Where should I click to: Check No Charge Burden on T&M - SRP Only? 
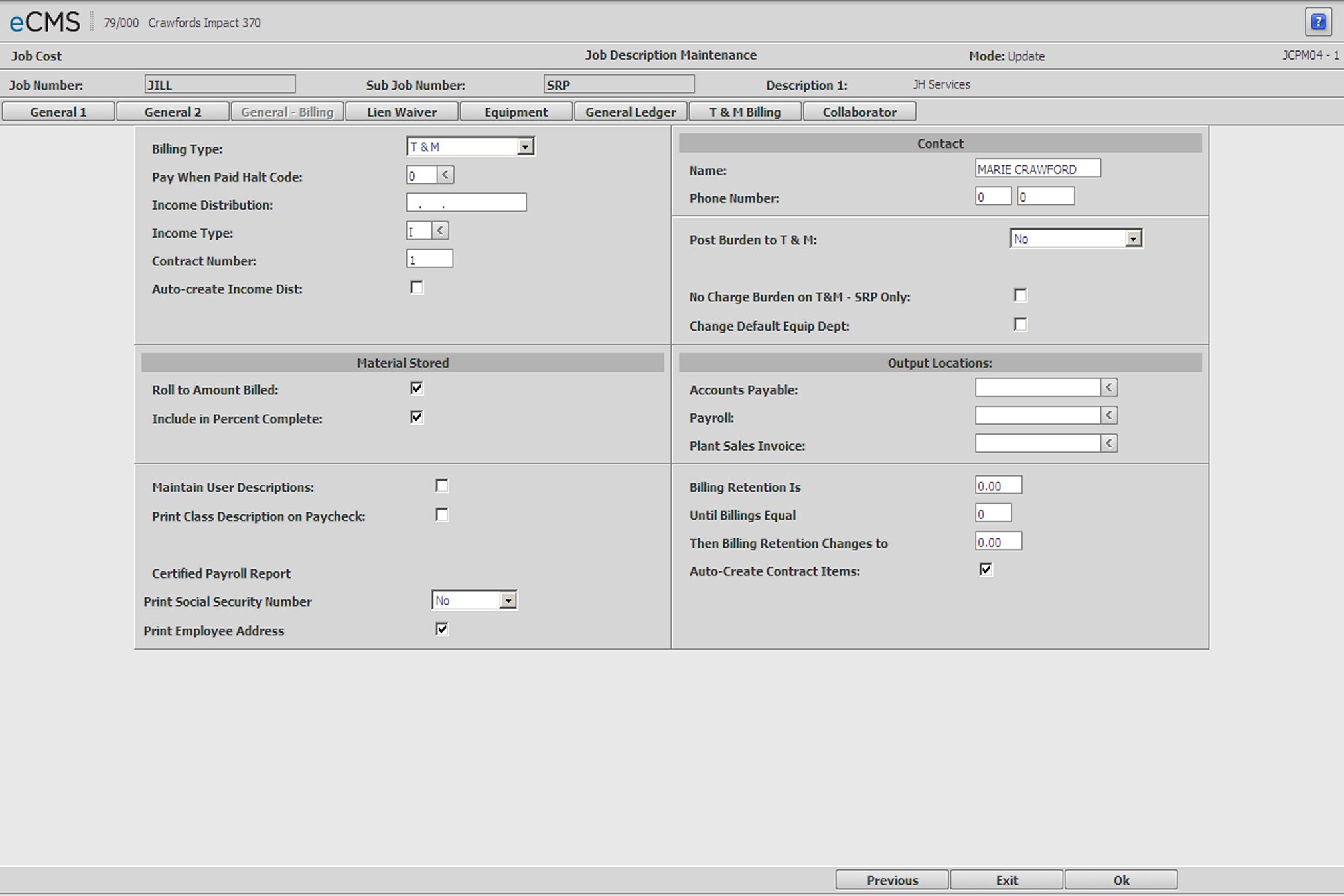tap(1021, 295)
